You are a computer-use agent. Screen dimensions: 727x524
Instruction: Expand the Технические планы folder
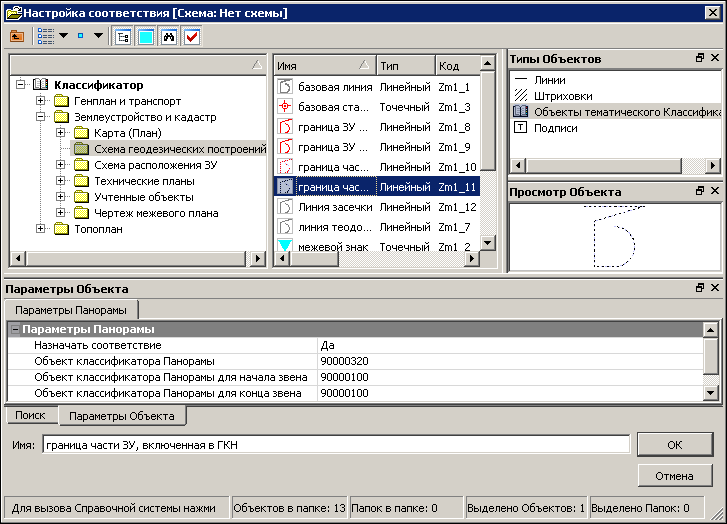[x=61, y=181]
